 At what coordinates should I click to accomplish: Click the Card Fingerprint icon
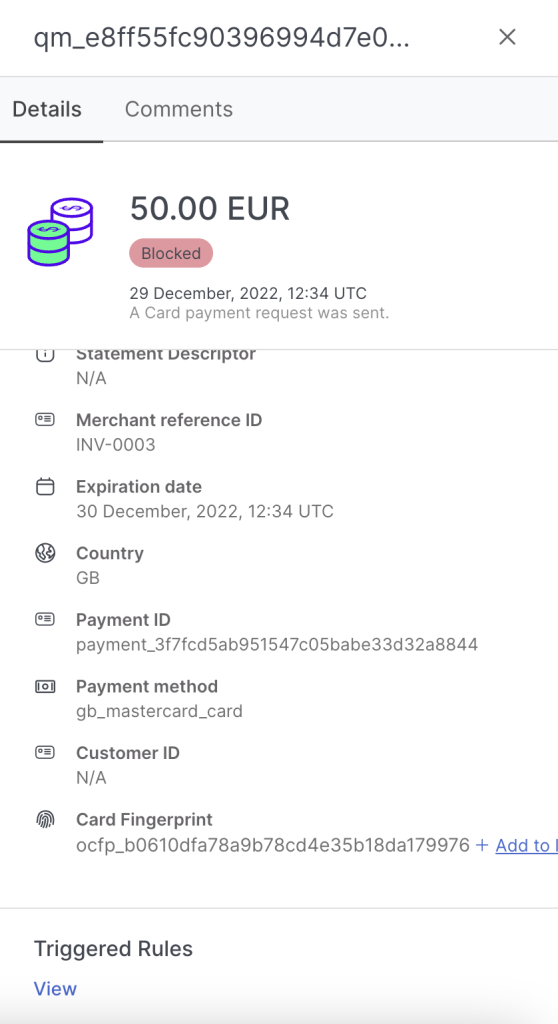(44, 820)
